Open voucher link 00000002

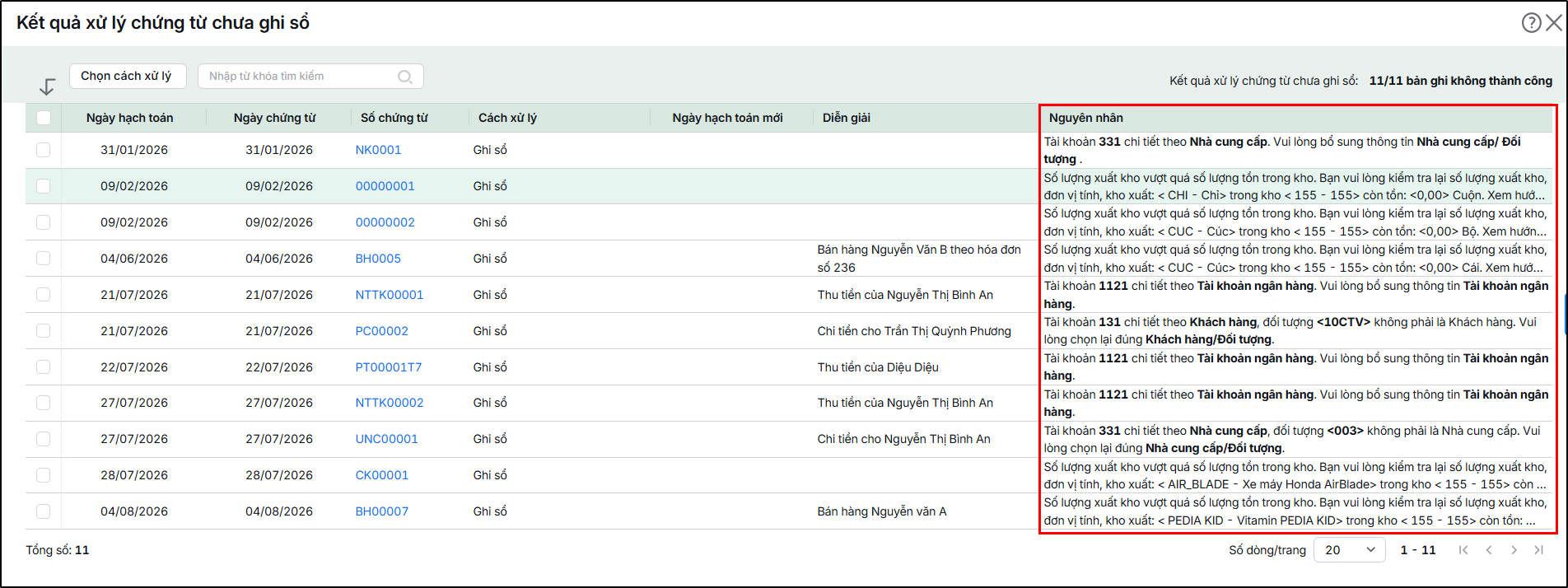385,222
